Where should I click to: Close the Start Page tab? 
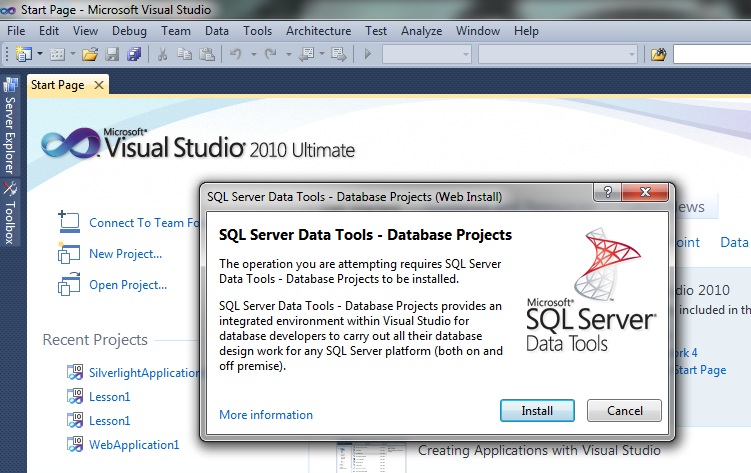99,85
